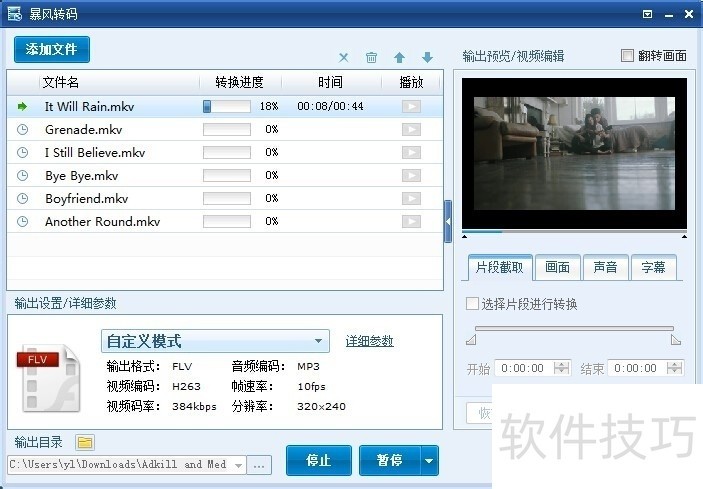Click the 结束 time input field
Screen dimensions: 703x489
637,368
